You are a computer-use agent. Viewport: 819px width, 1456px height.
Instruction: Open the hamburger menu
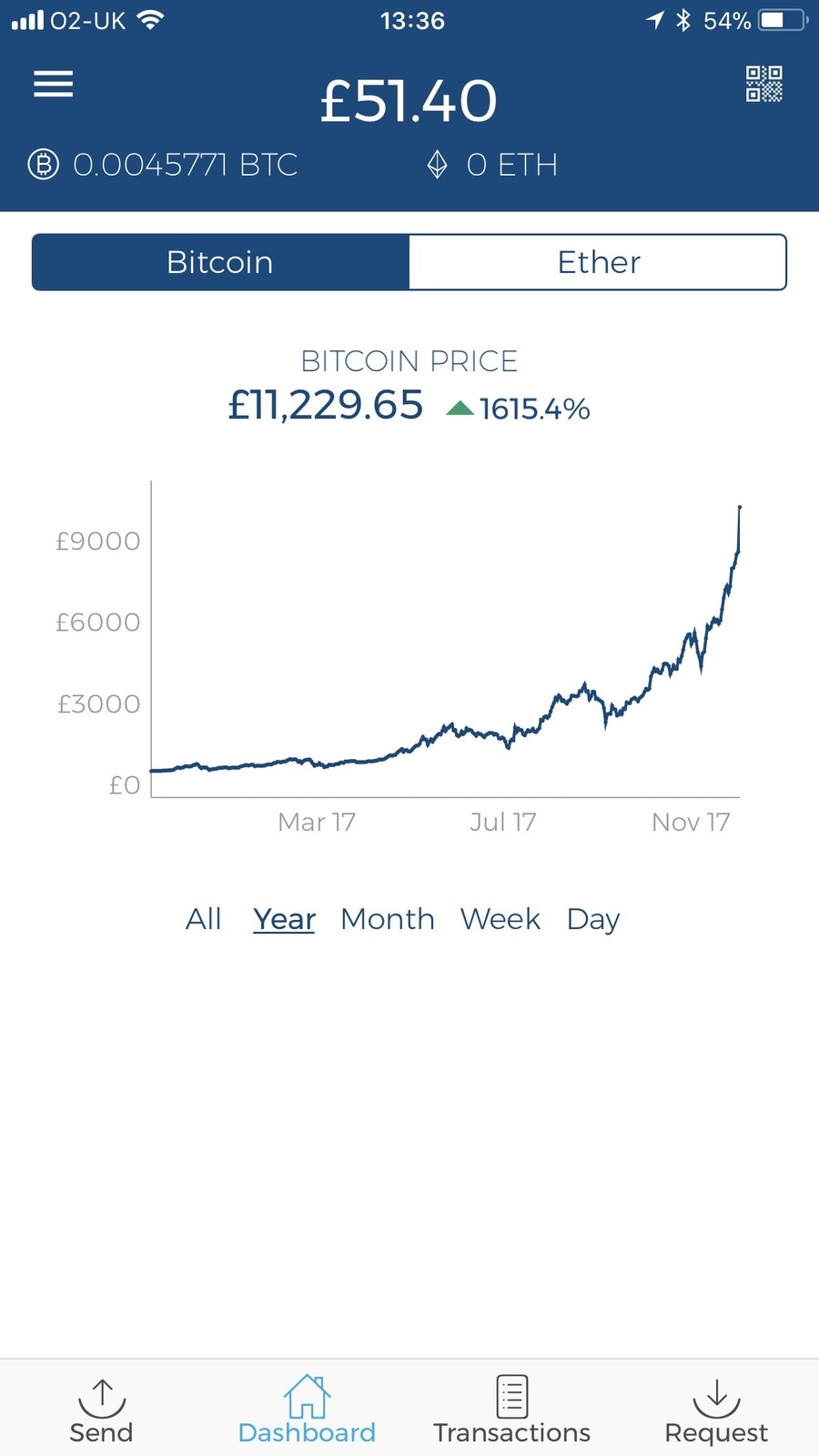[54, 85]
